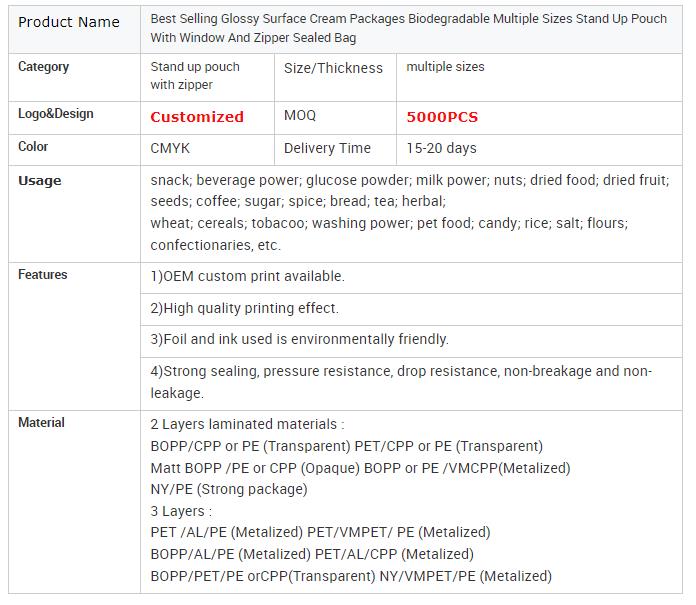Click the Size/Thickness label
Screen dimensions: 696x605
[x=333, y=68]
